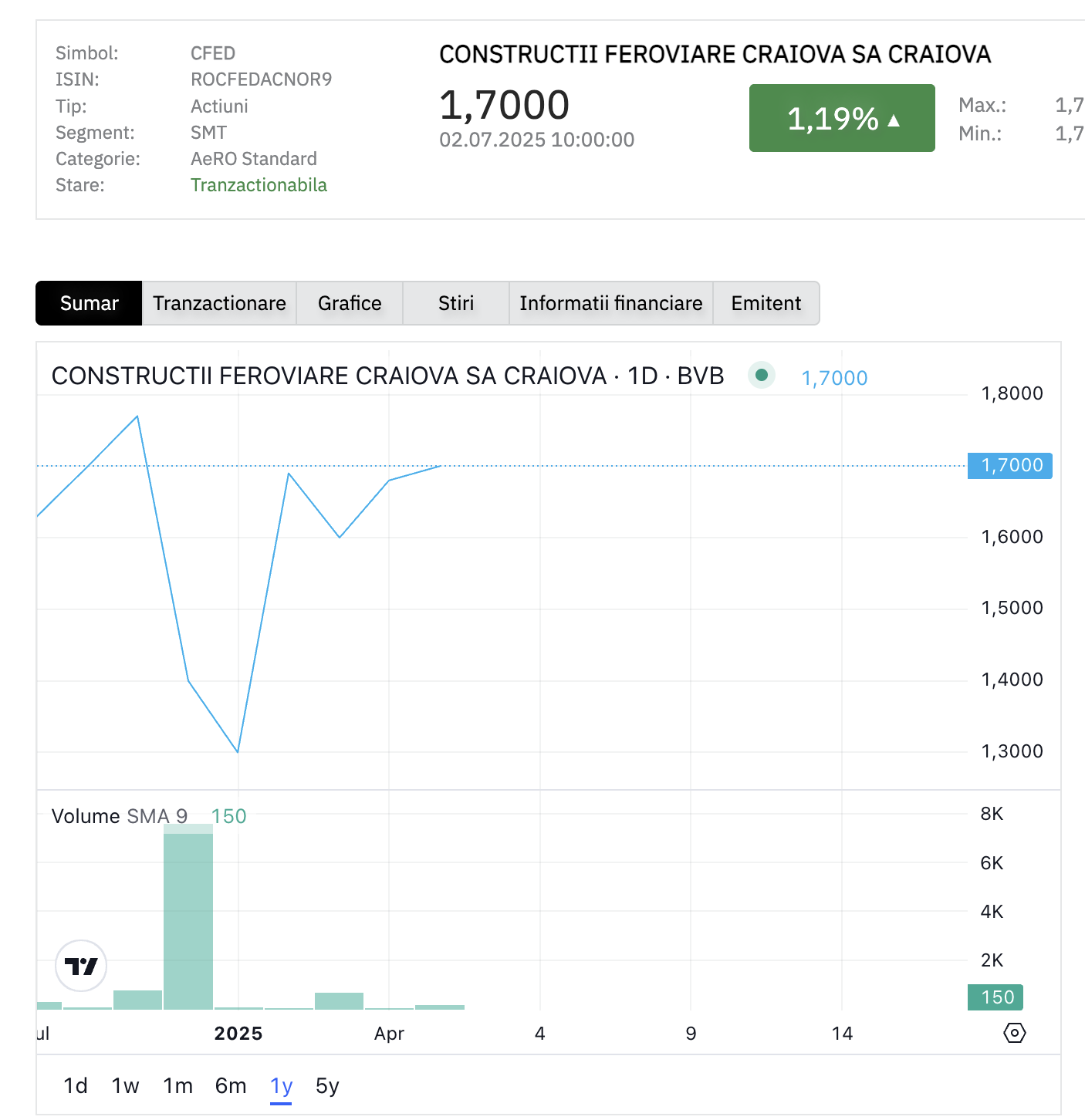Open the Grafice tab

click(x=350, y=303)
